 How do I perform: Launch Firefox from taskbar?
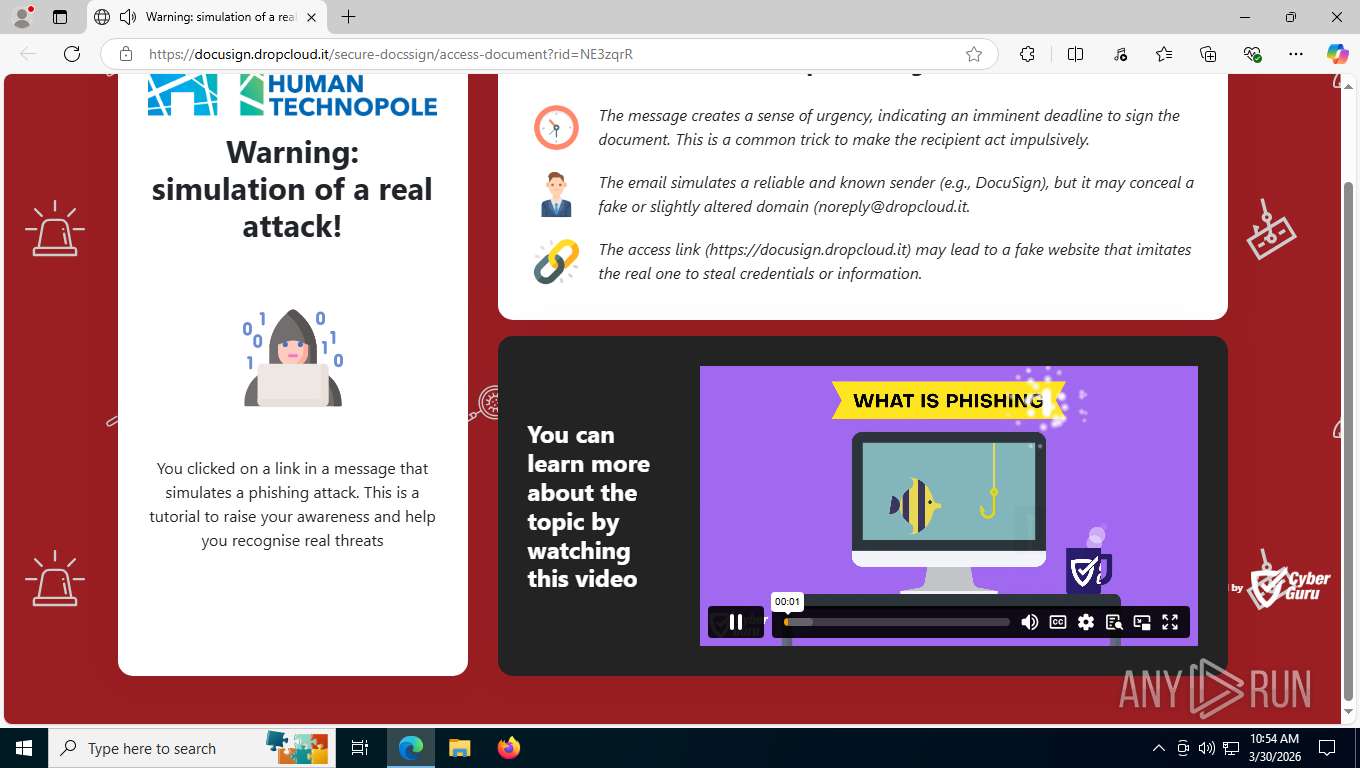tap(508, 748)
